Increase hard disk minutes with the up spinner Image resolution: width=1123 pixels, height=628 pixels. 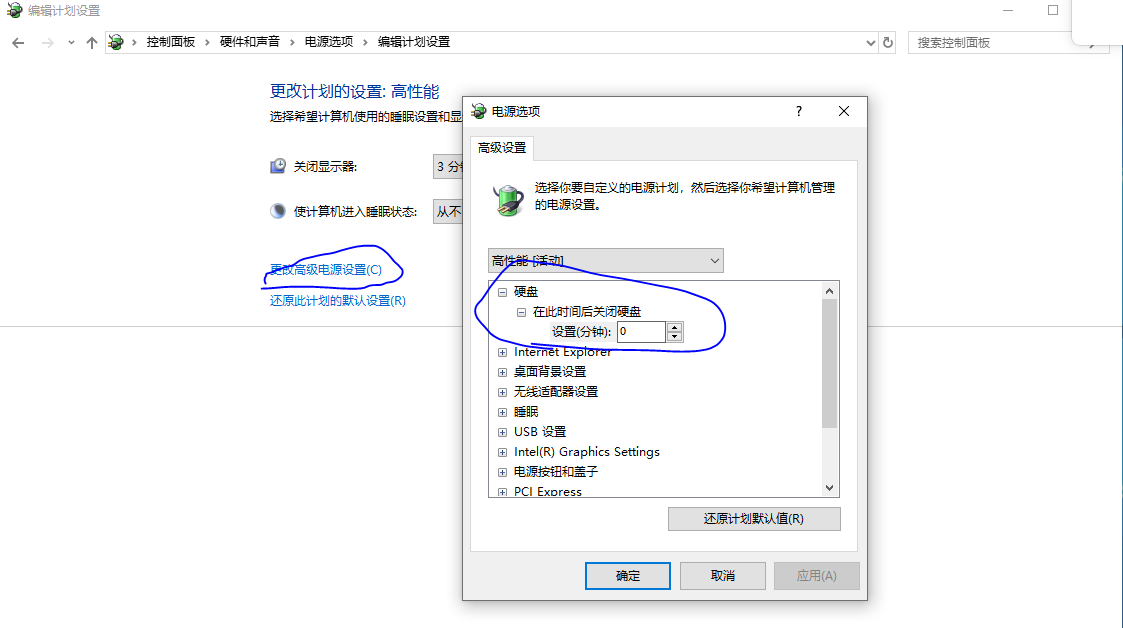(x=674, y=327)
